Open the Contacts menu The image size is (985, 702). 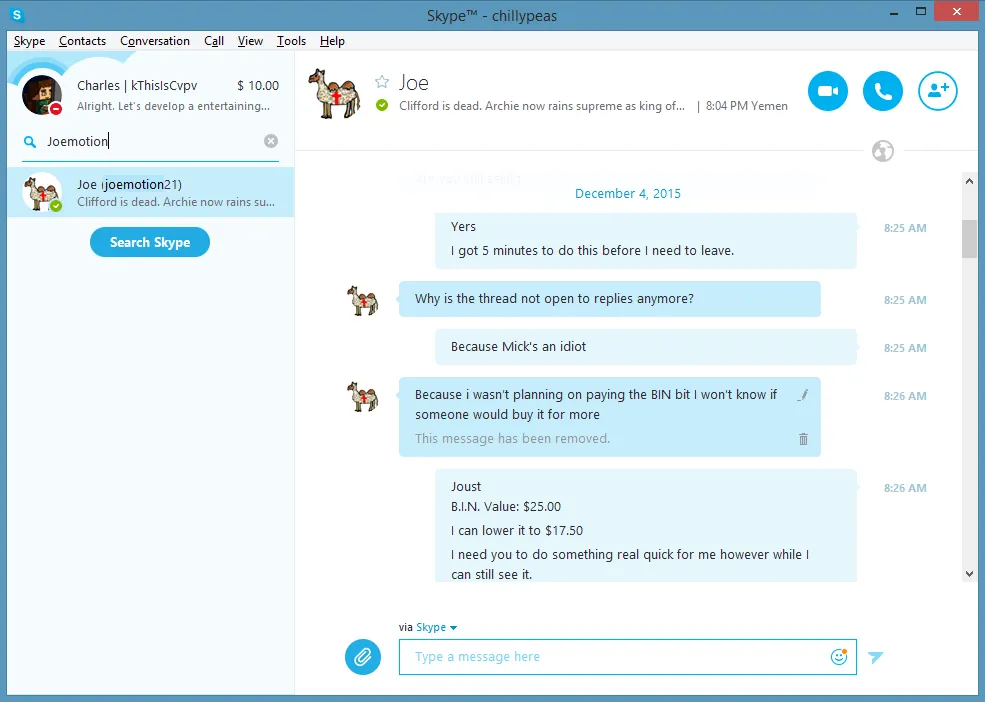[x=82, y=41]
